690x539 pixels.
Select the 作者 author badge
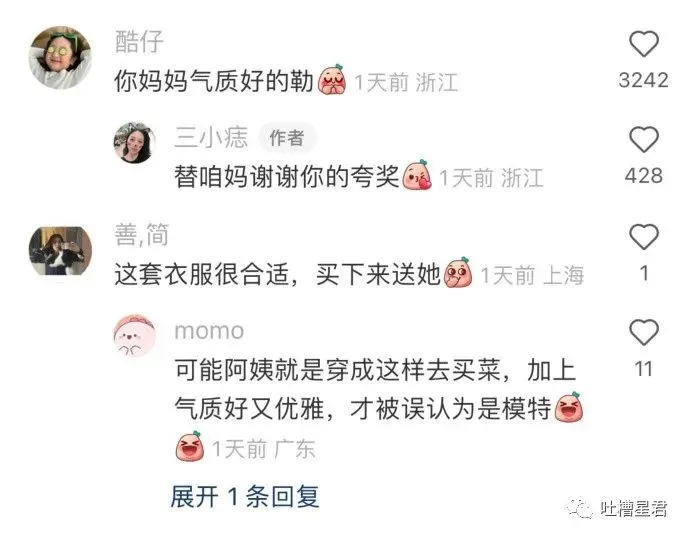[x=287, y=138]
